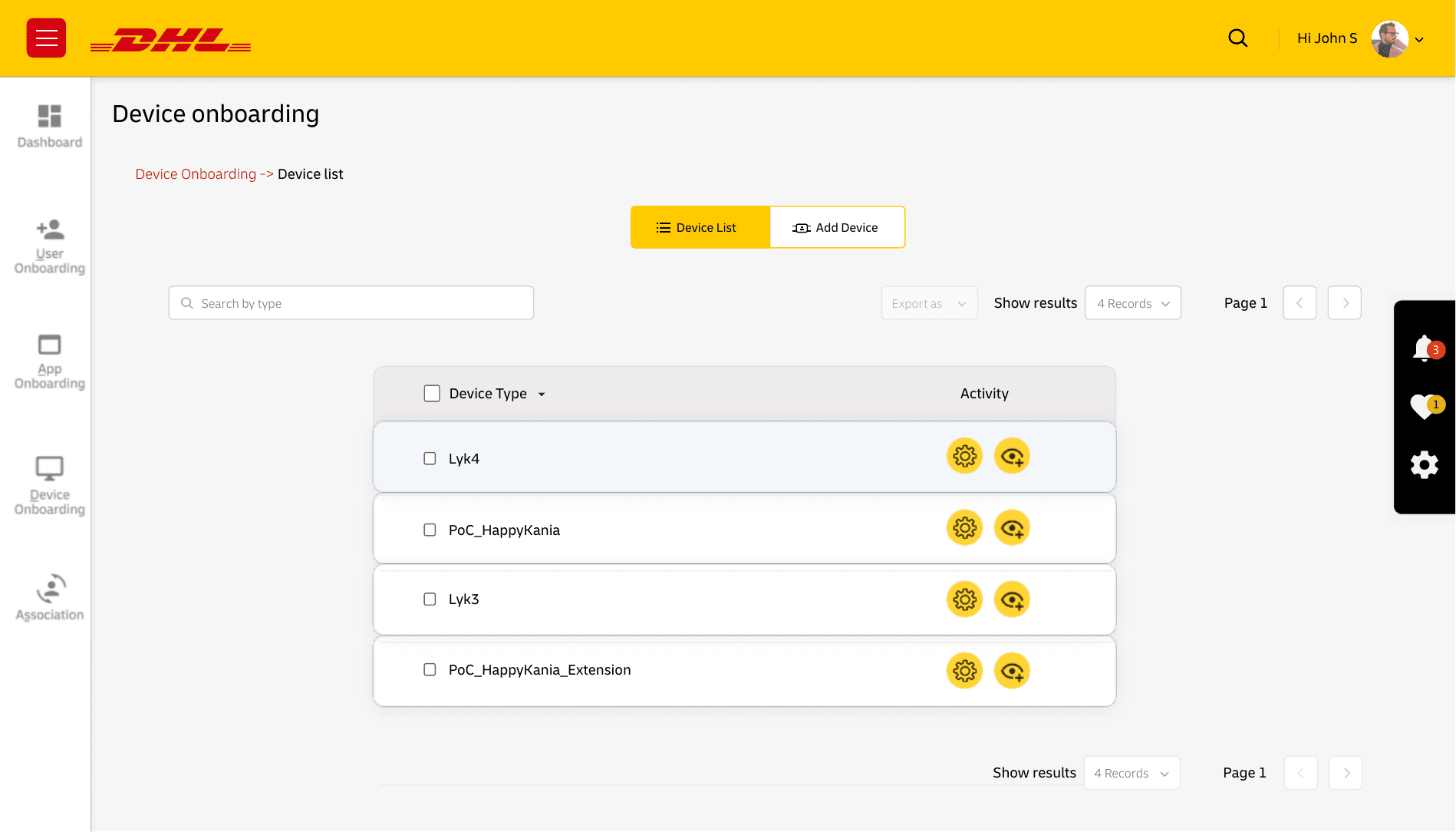Screen dimensions: 1456x832
Task: Click the DHL logo
Action: (x=171, y=40)
